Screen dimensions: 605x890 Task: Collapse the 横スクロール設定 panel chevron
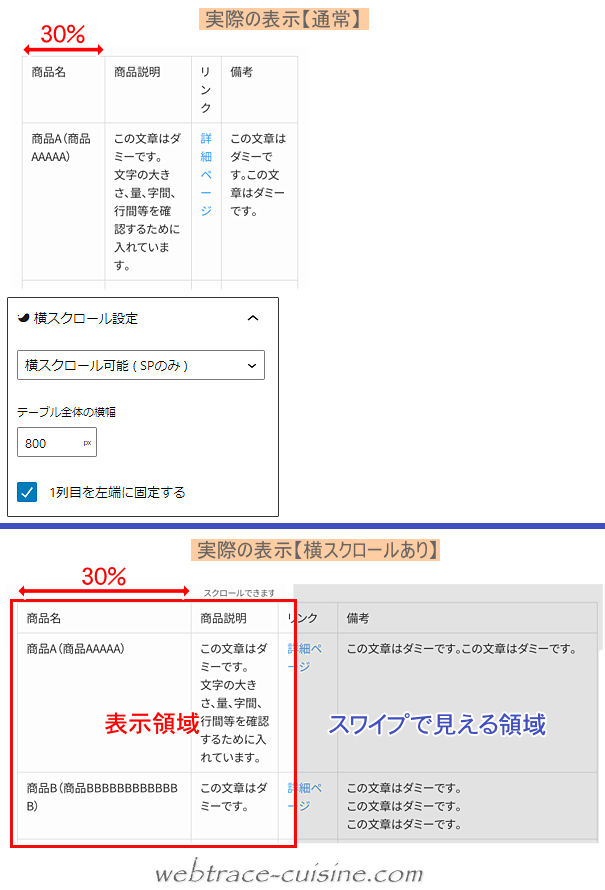click(253, 318)
